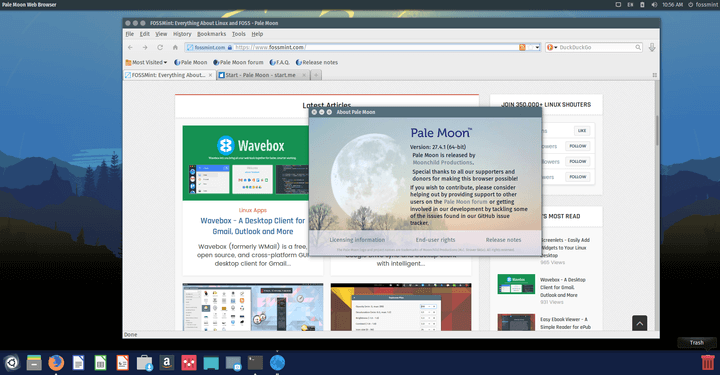This screenshot has width=720, height=375.
Task: Bookmark this page with the star icon
Action: 530,47
